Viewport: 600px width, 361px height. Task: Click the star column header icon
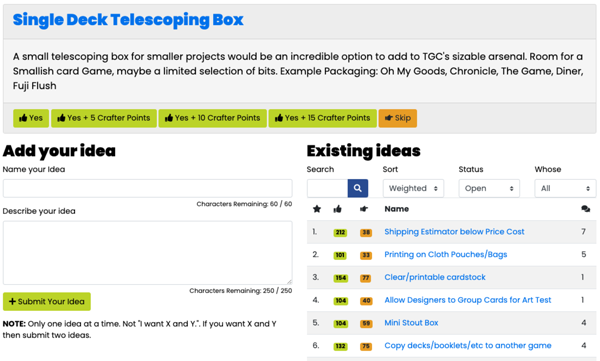(x=317, y=209)
